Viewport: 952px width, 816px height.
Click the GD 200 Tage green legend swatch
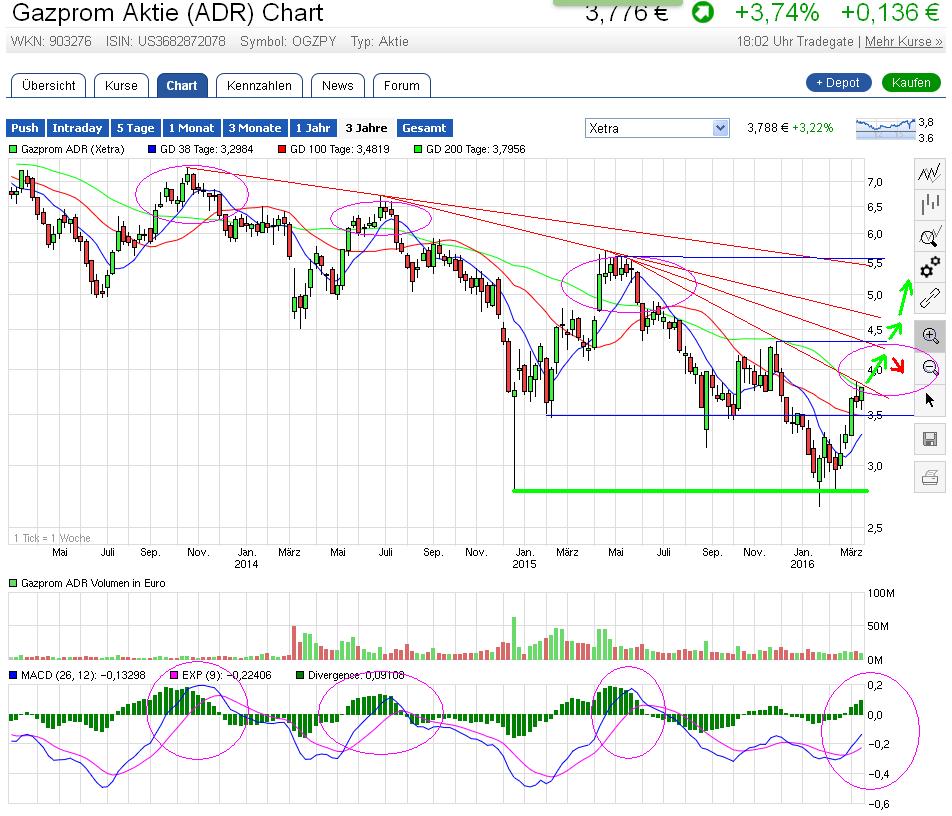pos(418,149)
